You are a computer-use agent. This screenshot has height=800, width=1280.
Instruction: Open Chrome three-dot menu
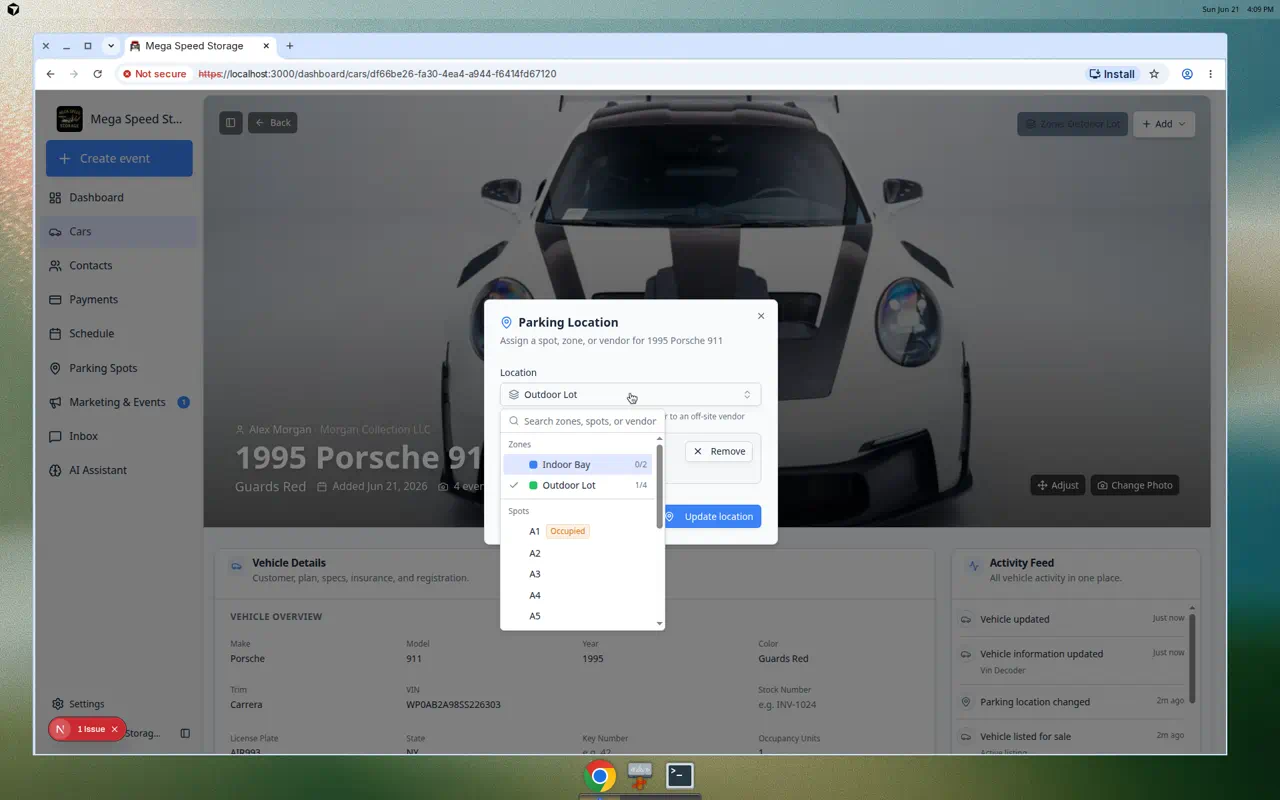click(1210, 74)
